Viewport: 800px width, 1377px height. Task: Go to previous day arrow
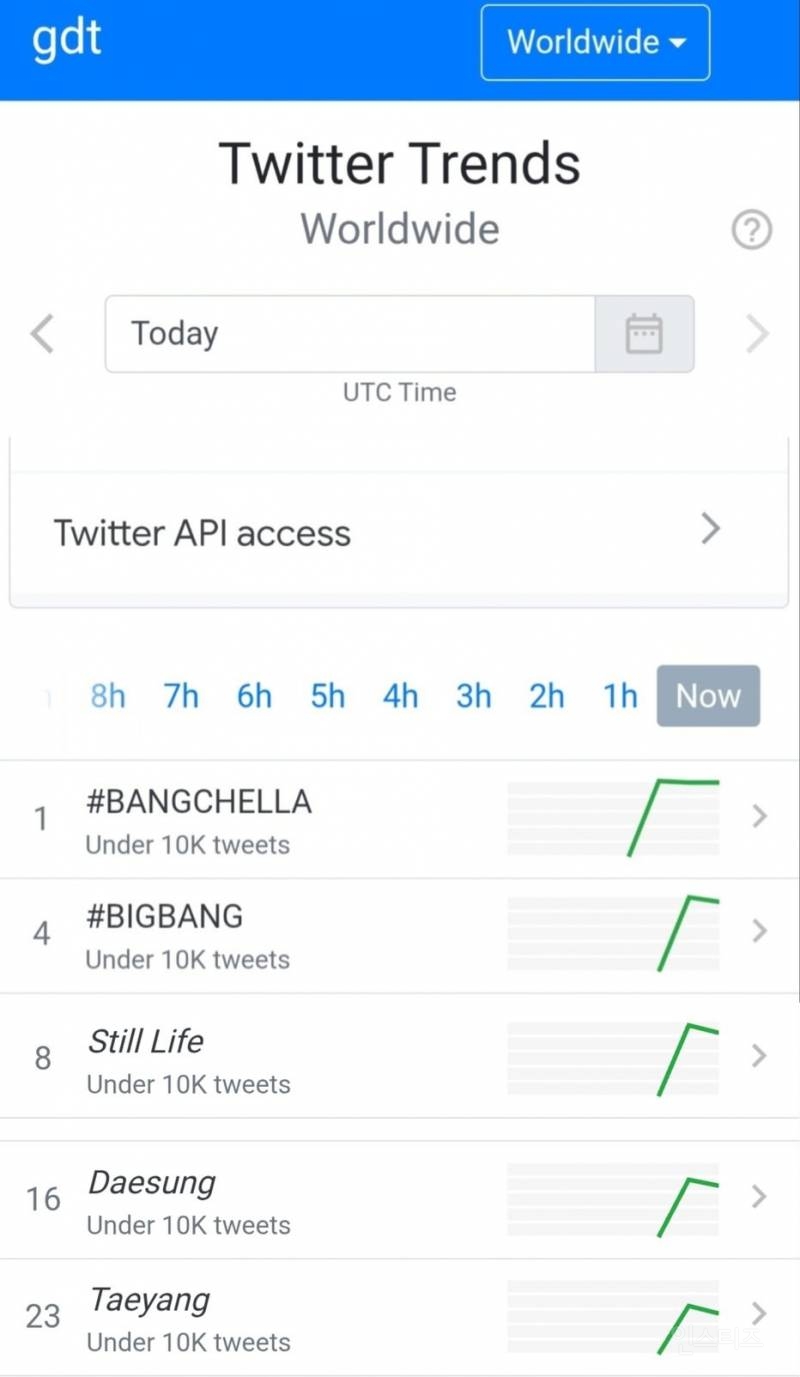point(42,334)
